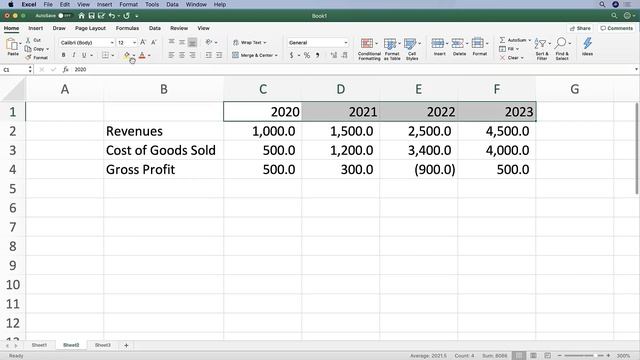Click the Format painter brush
This screenshot has height=360, width=640.
pos(36,58)
